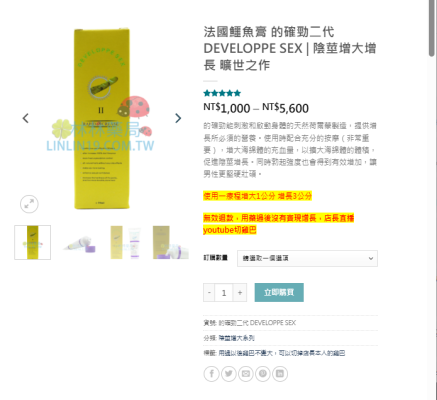Share the product via Twitter icon

(x=229, y=374)
